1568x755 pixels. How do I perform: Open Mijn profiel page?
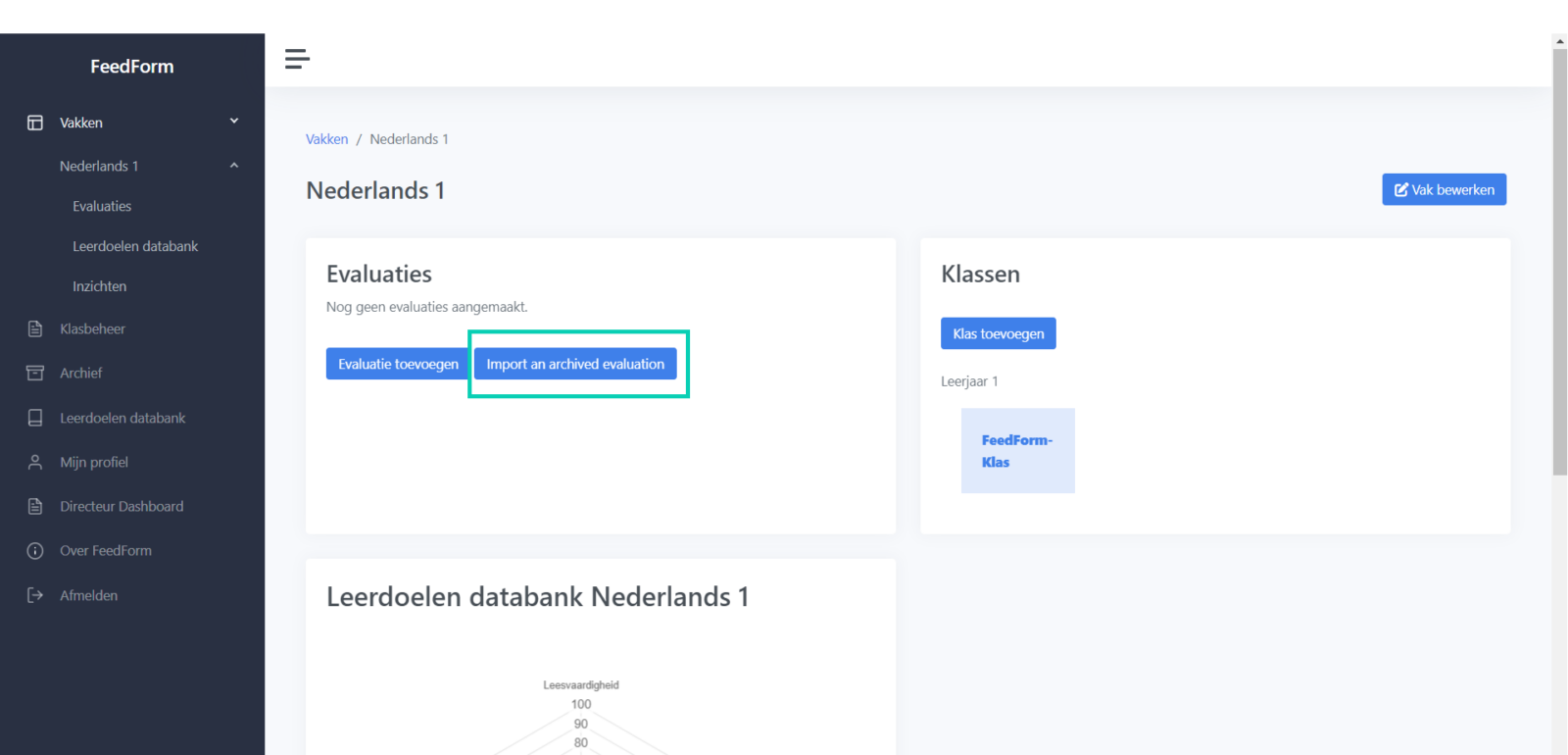coord(94,462)
